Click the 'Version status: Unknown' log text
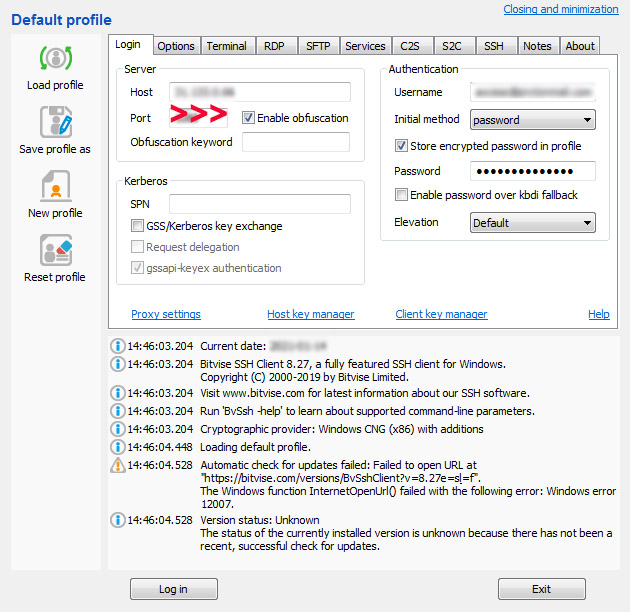This screenshot has width=630, height=612. click(260, 520)
